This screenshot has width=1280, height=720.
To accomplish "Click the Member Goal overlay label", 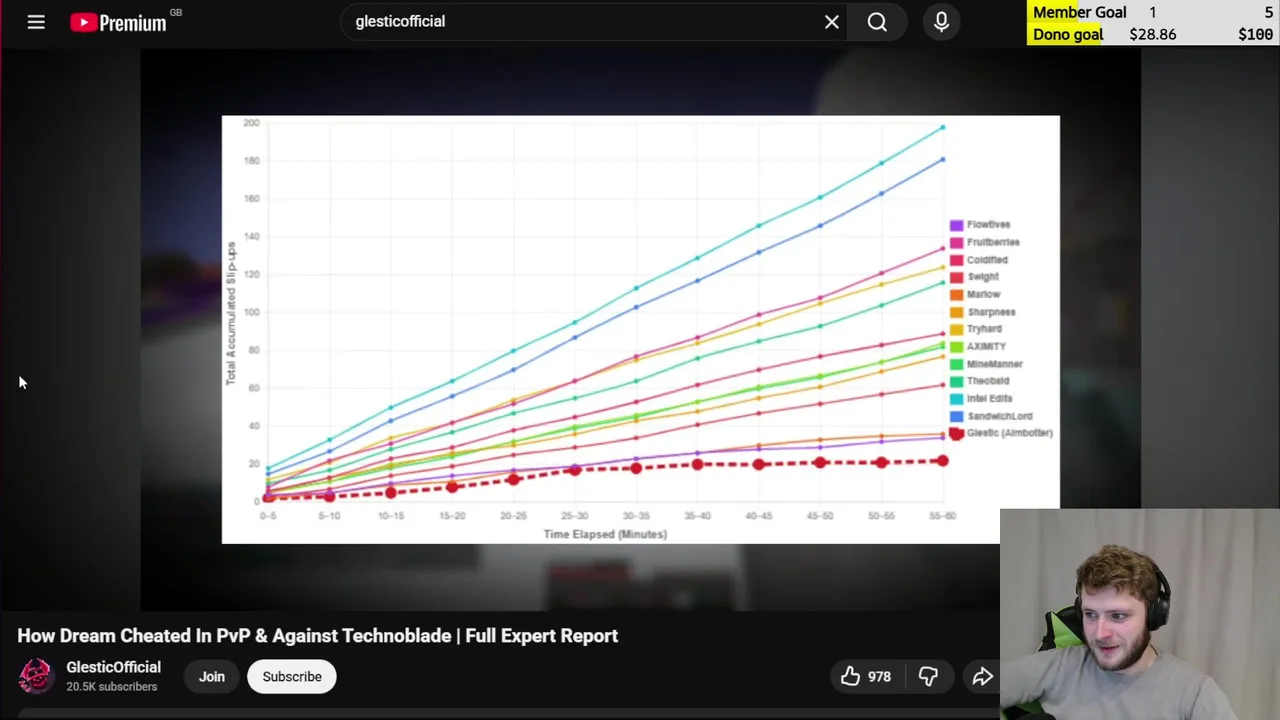I will [1080, 12].
